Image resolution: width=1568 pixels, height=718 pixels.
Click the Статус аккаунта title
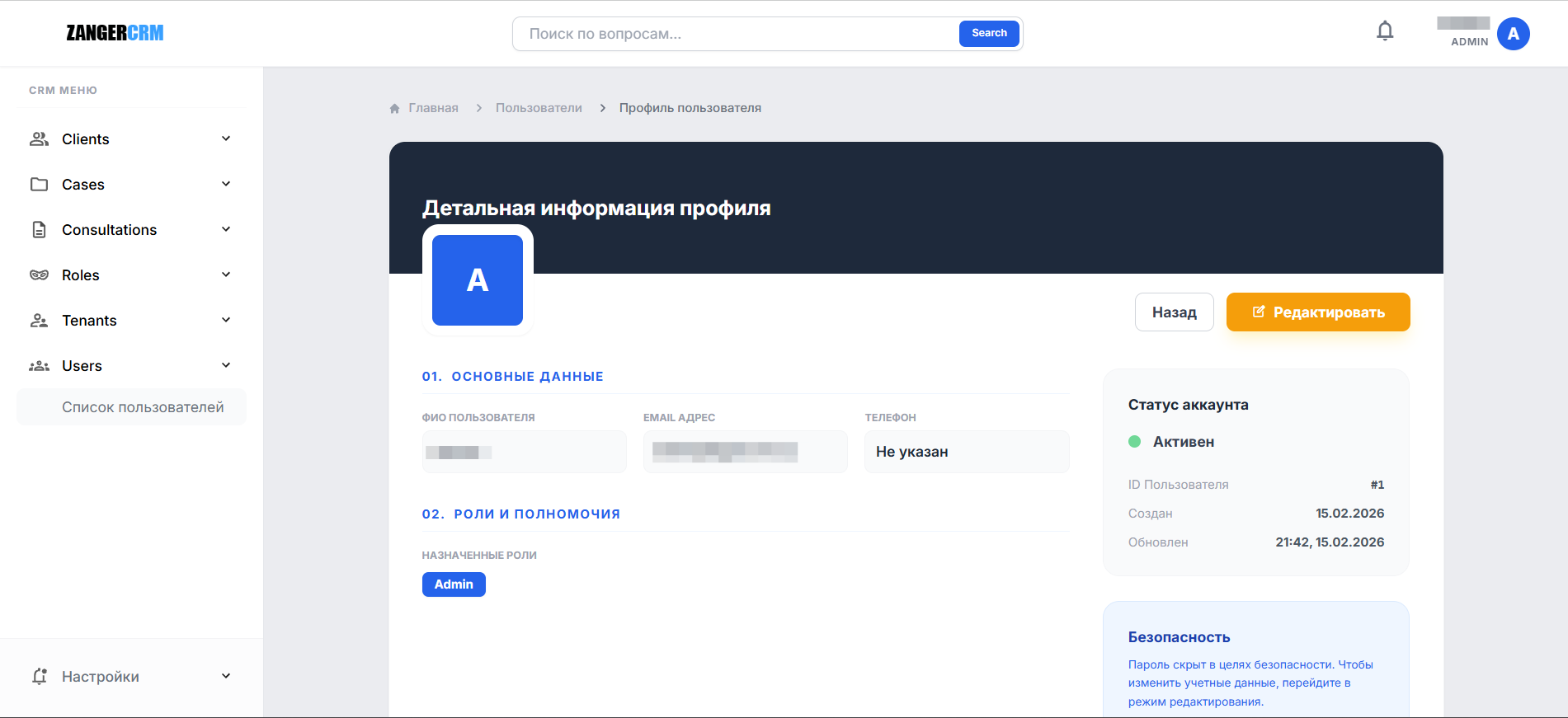coord(1188,405)
